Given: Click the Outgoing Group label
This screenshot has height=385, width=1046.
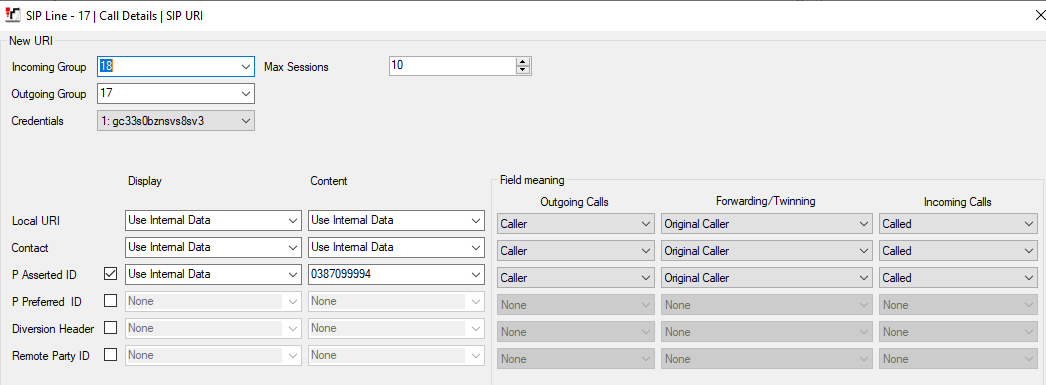Looking at the screenshot, I should [49, 94].
